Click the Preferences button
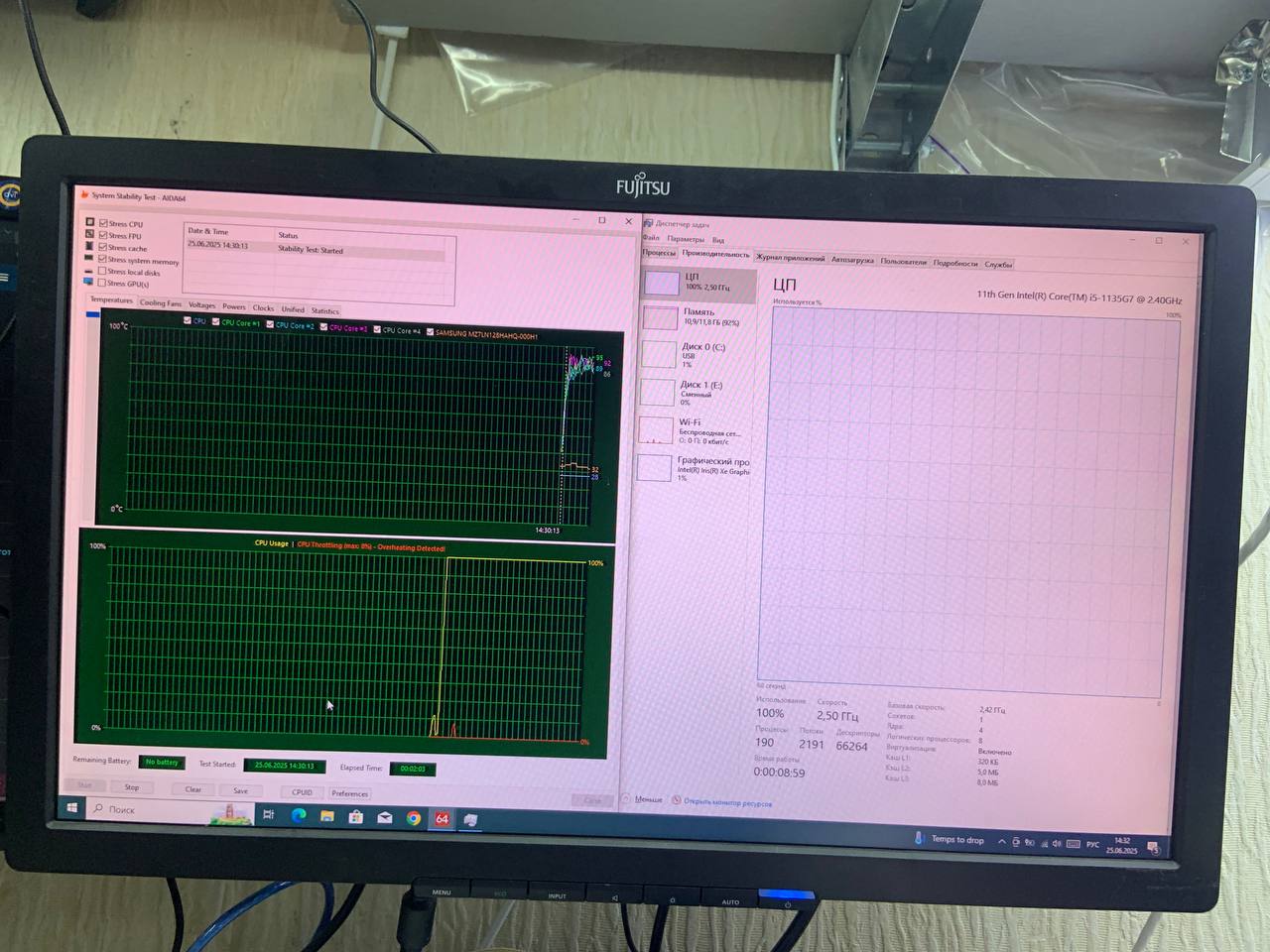The height and width of the screenshot is (952, 1270). (349, 793)
